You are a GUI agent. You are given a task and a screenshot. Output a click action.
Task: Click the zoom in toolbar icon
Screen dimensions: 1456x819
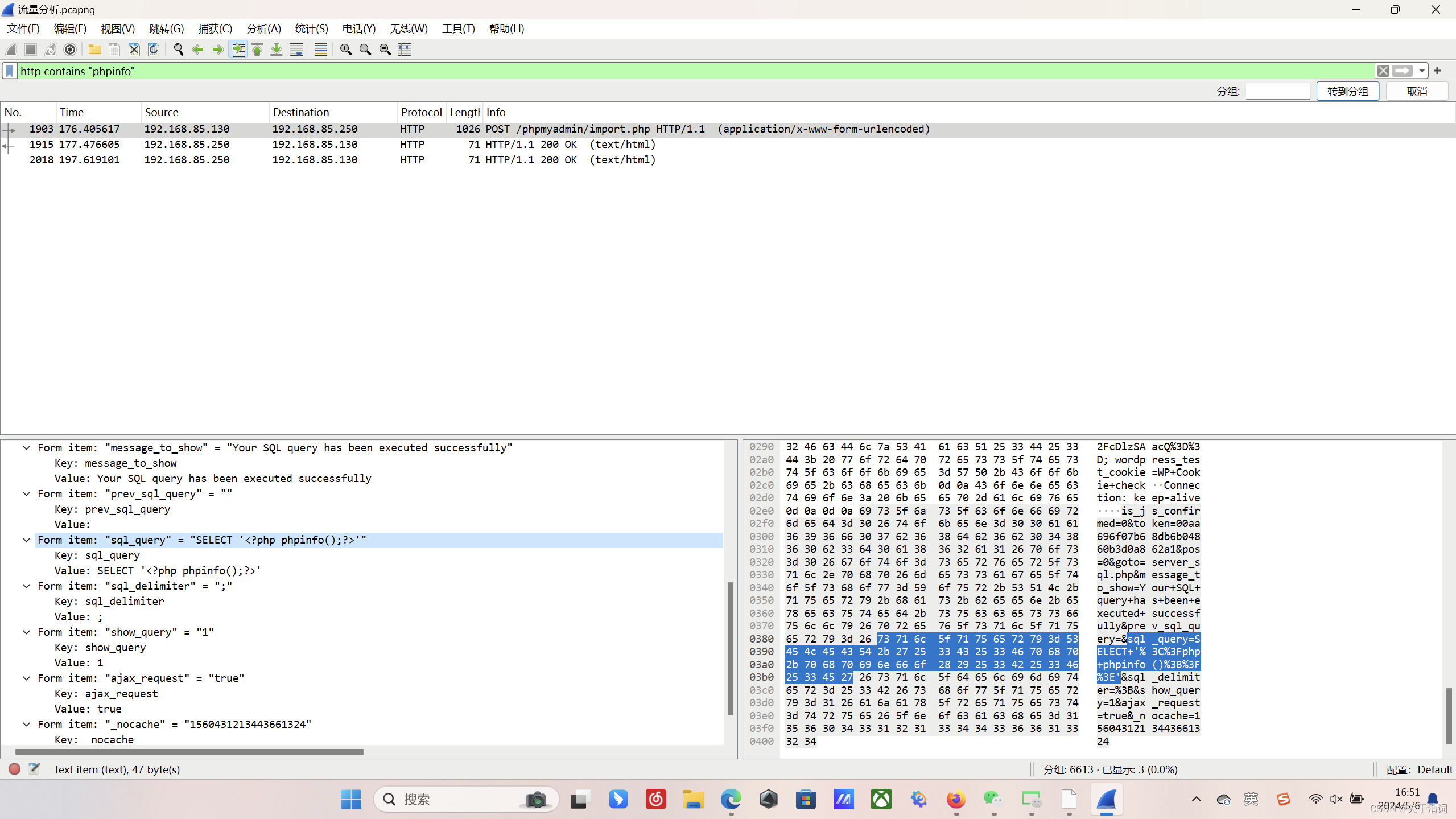click(345, 50)
